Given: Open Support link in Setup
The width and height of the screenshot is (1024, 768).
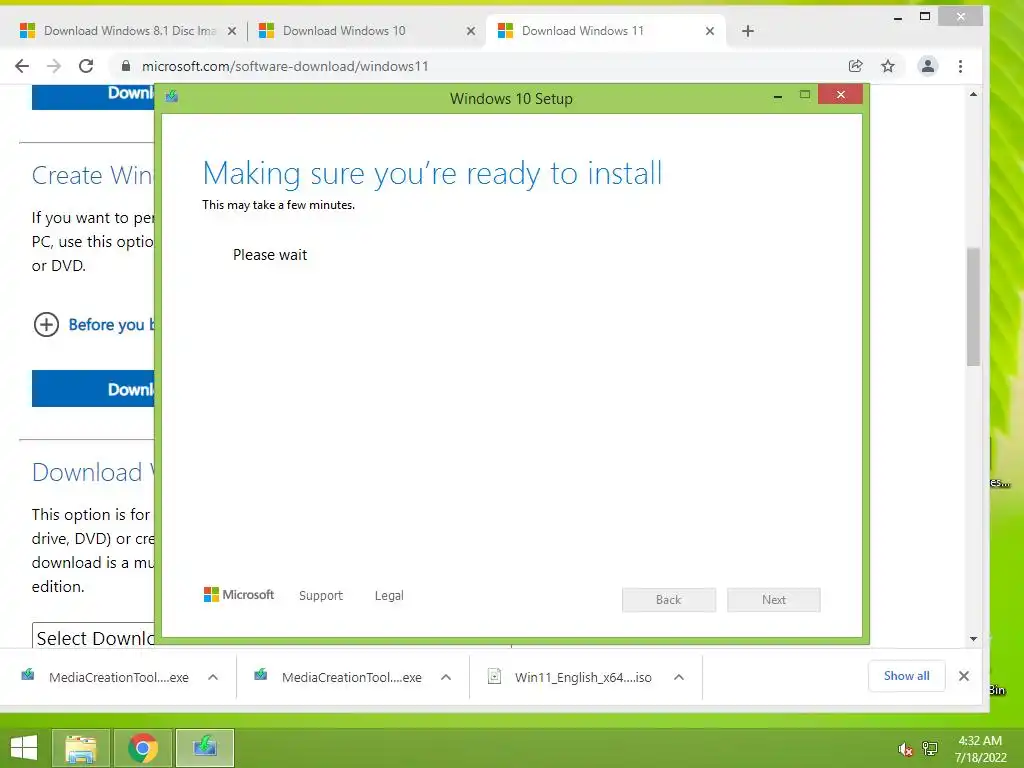Looking at the screenshot, I should [321, 596].
